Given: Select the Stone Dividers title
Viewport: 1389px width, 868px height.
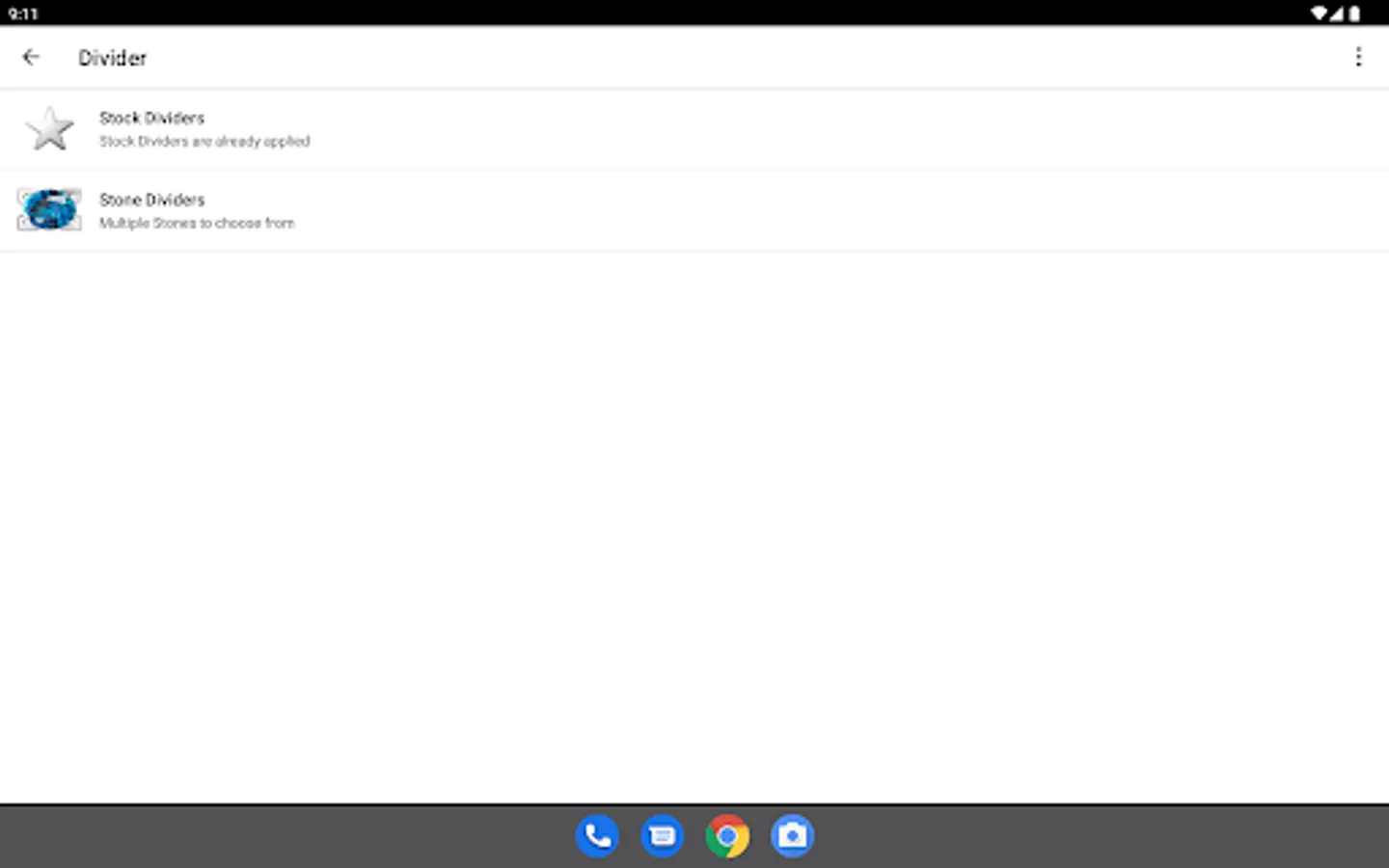Looking at the screenshot, I should coord(151,200).
